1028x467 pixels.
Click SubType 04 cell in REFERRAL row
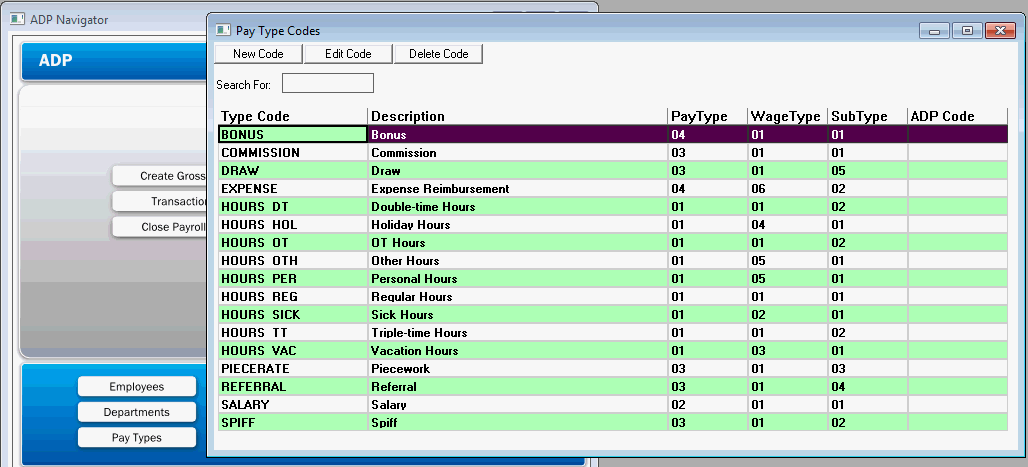click(867, 386)
